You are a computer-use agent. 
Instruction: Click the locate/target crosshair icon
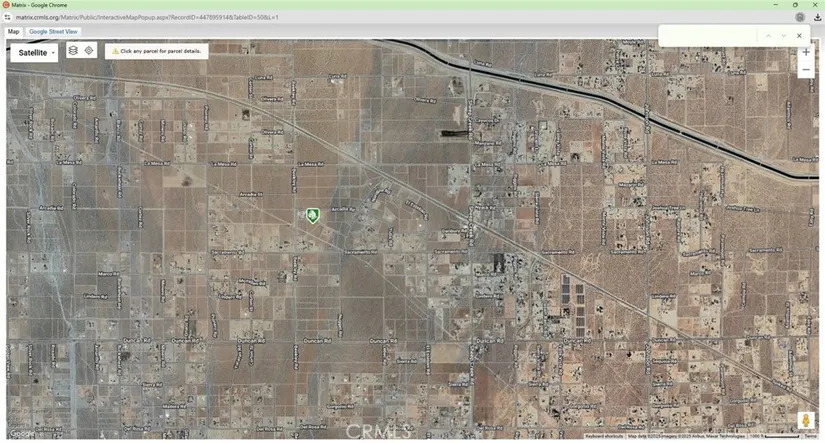[89, 51]
